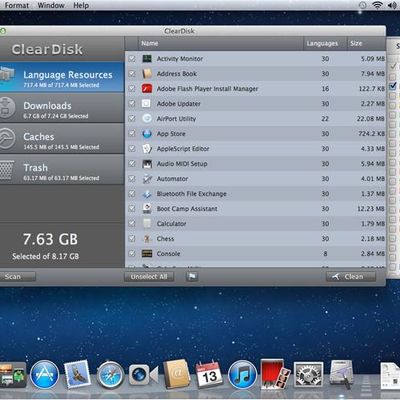The width and height of the screenshot is (400, 400).
Task: Click the Calculator row icon
Action: (147, 224)
